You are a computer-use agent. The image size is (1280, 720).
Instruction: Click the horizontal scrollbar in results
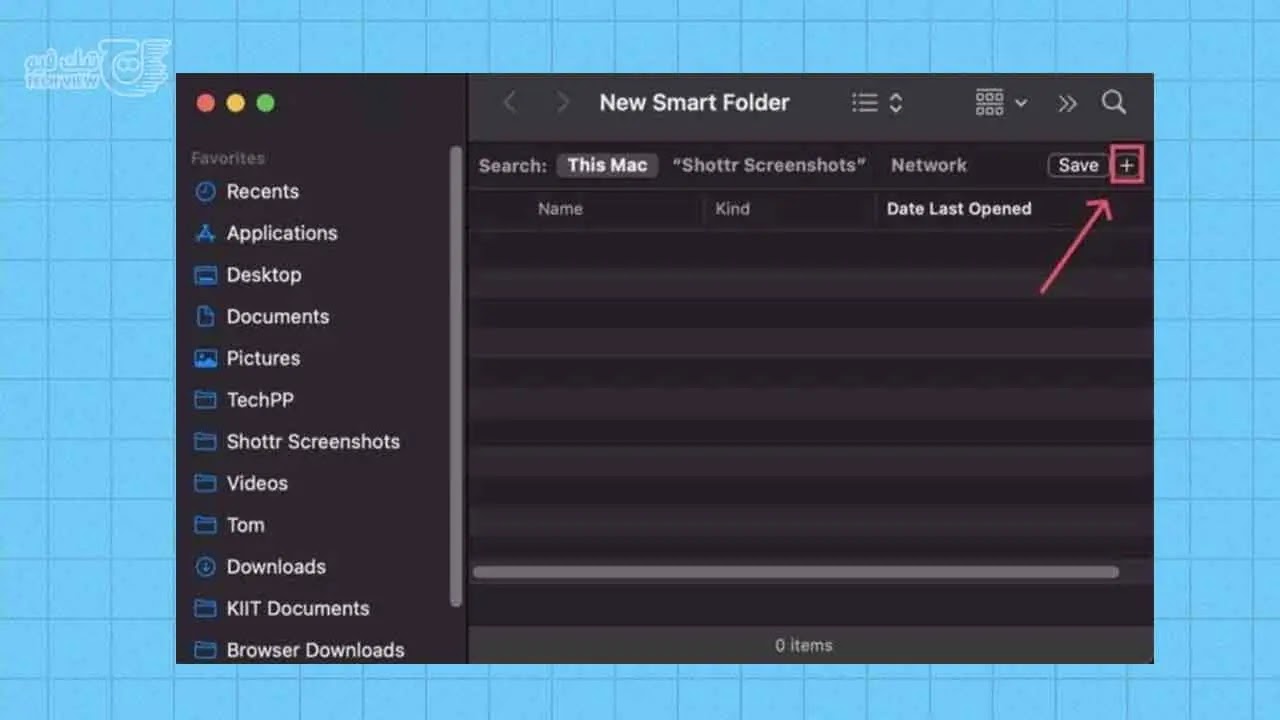(x=796, y=572)
